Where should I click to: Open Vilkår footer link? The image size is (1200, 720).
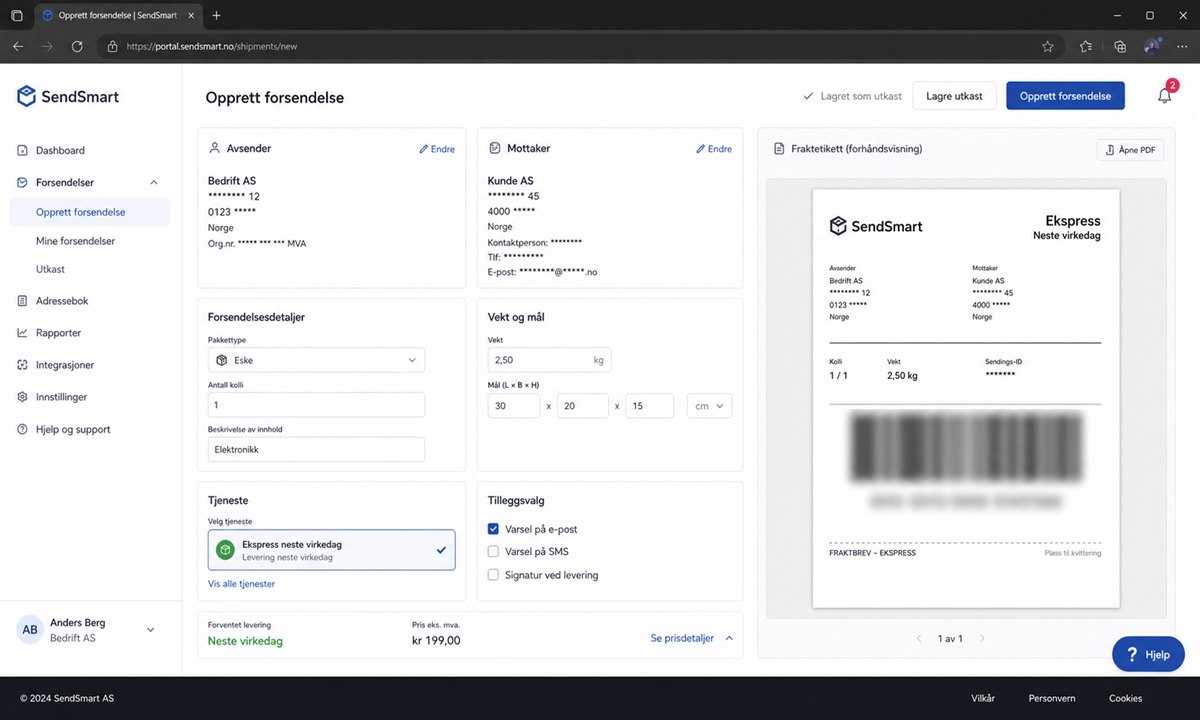[x=983, y=698]
